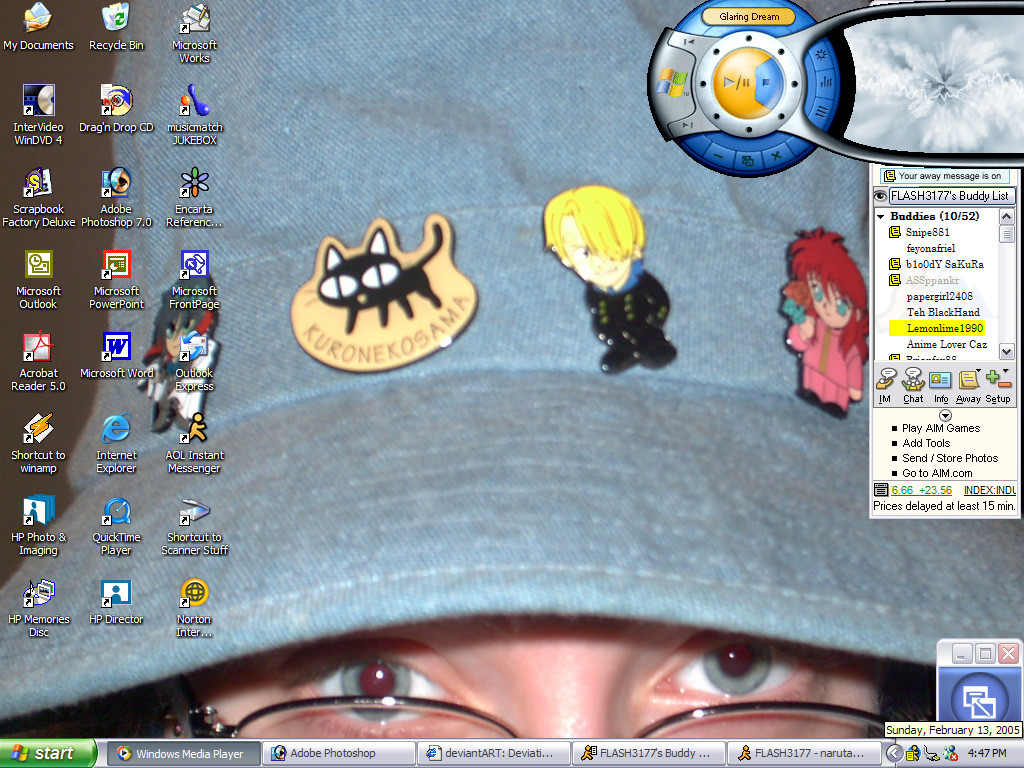
Task: Collapse the Buddies (10/52) group
Action: pos(880,216)
